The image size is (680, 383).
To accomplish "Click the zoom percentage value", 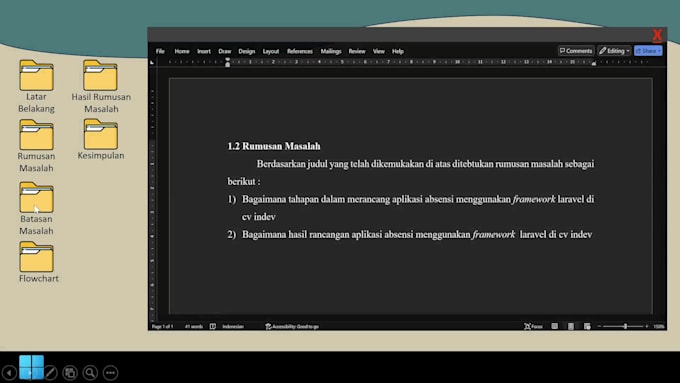I will 659,326.
